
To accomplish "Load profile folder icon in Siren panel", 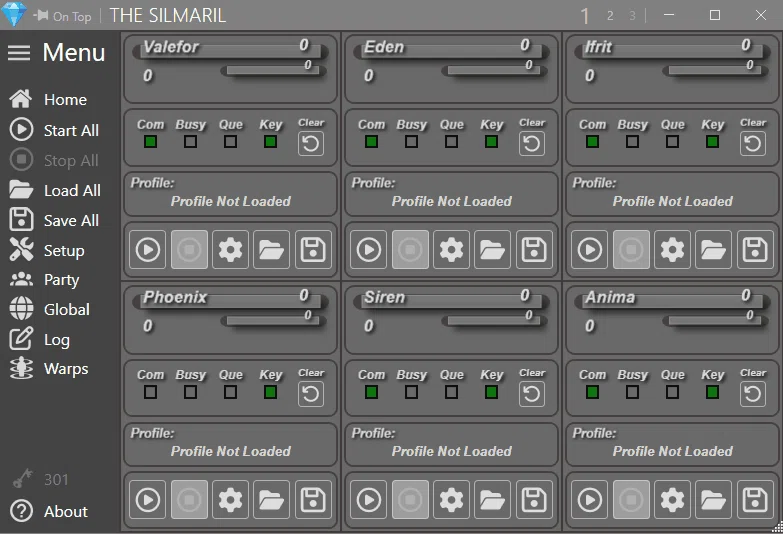I will pos(492,500).
